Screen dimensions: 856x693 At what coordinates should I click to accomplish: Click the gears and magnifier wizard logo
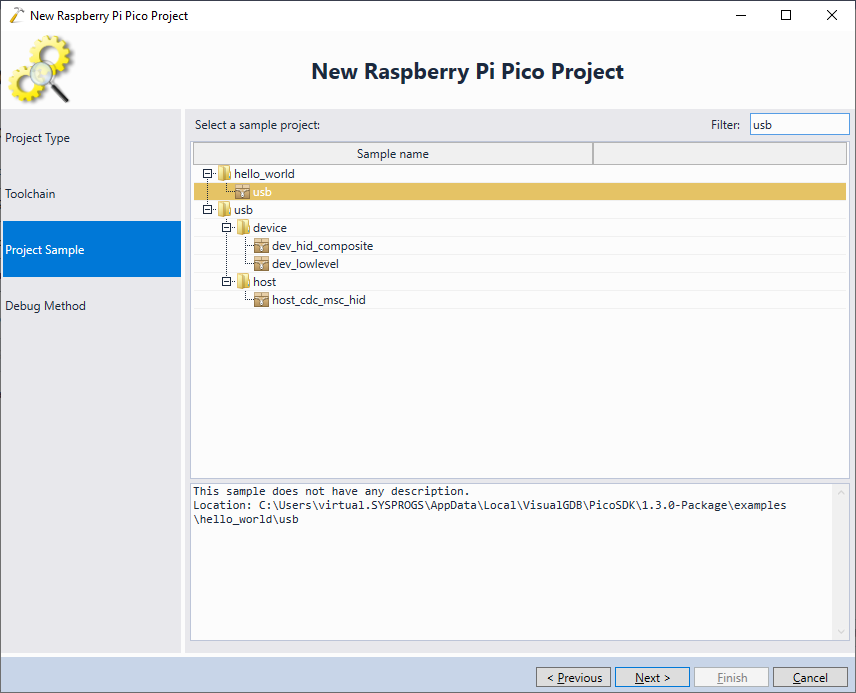tap(40, 69)
